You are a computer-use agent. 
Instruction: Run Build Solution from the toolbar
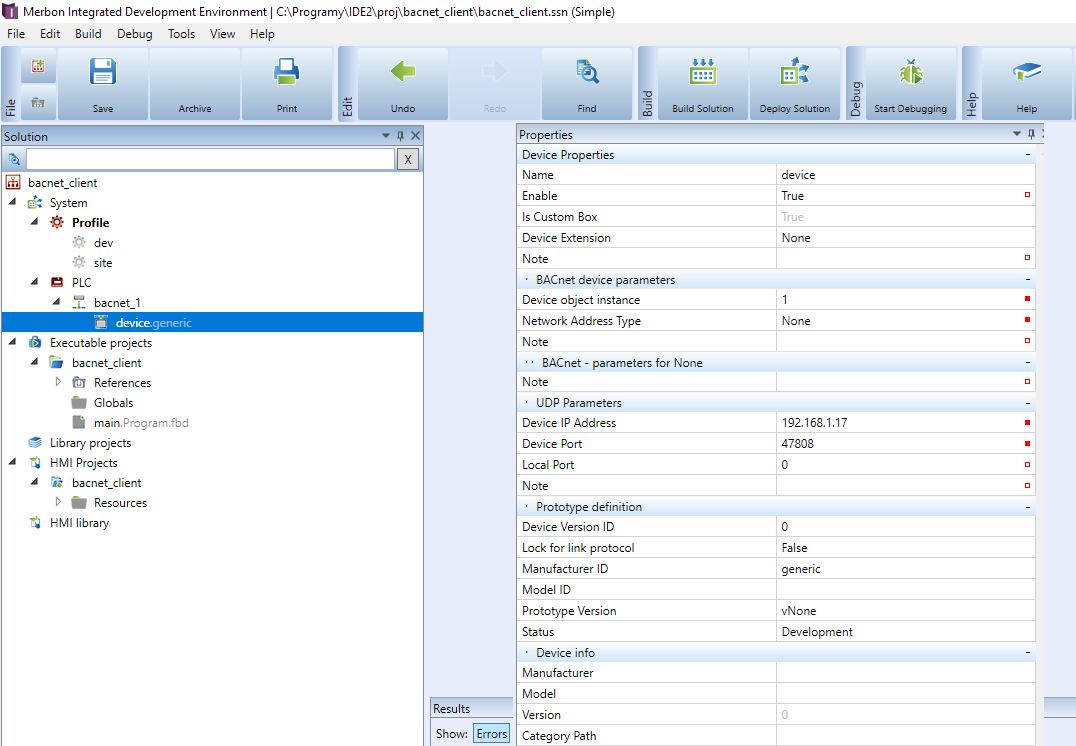click(702, 74)
